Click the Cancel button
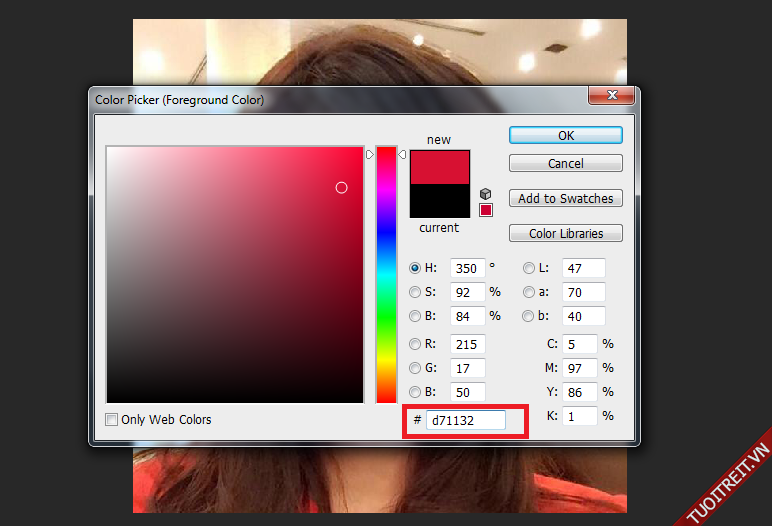This screenshot has height=526, width=772. click(565, 163)
